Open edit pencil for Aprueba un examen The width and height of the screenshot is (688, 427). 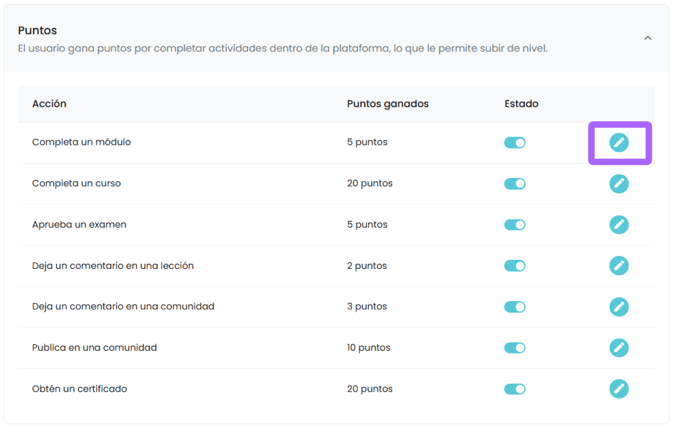[619, 225]
